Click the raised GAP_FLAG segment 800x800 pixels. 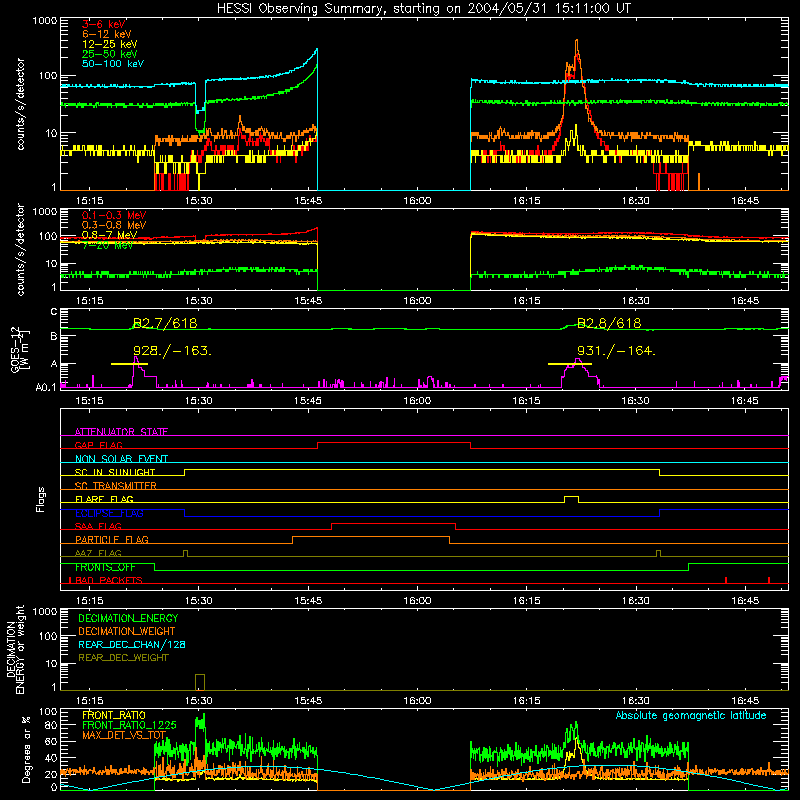394,443
